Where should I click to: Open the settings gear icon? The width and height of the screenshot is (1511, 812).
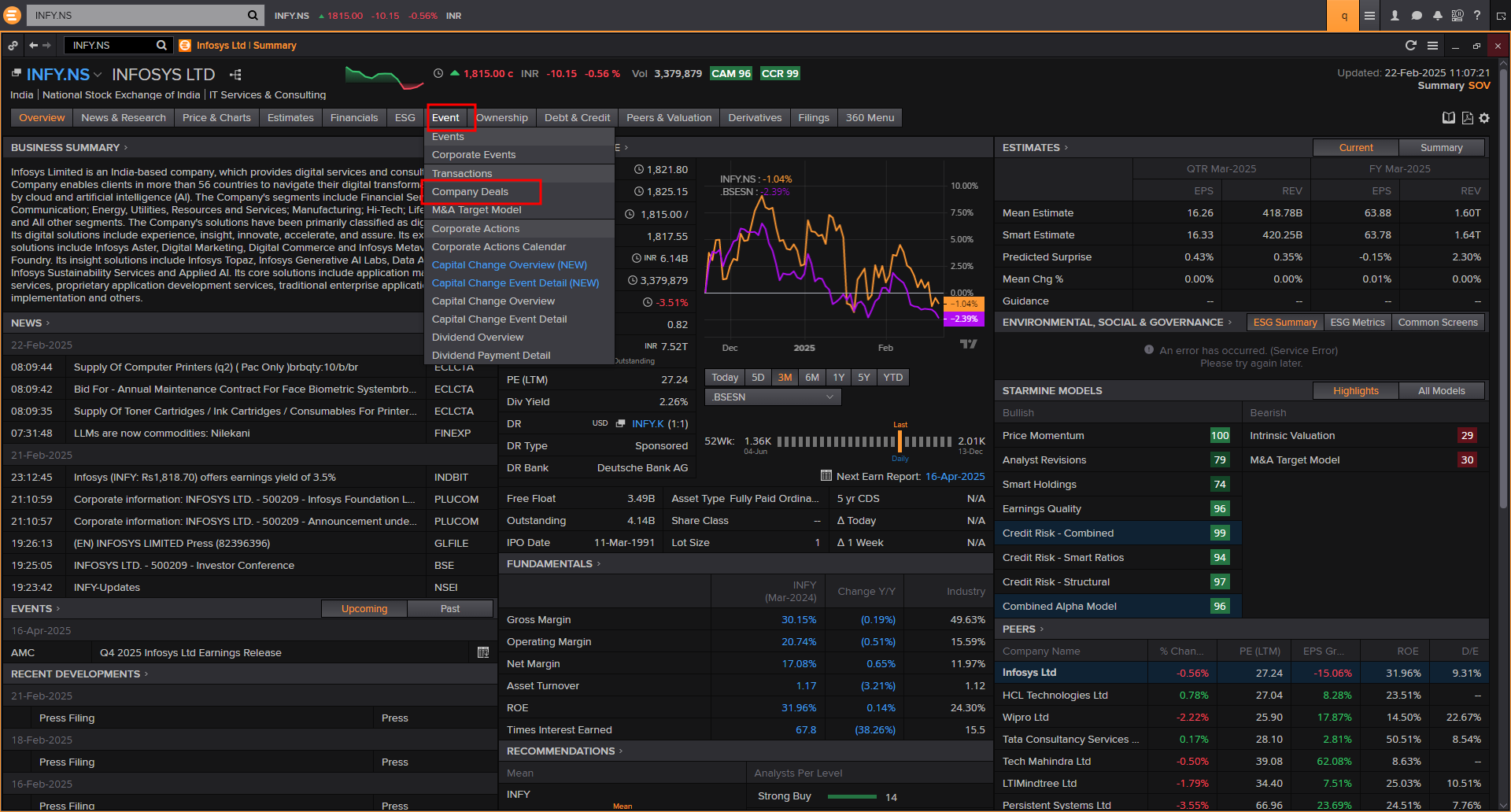[x=1484, y=118]
